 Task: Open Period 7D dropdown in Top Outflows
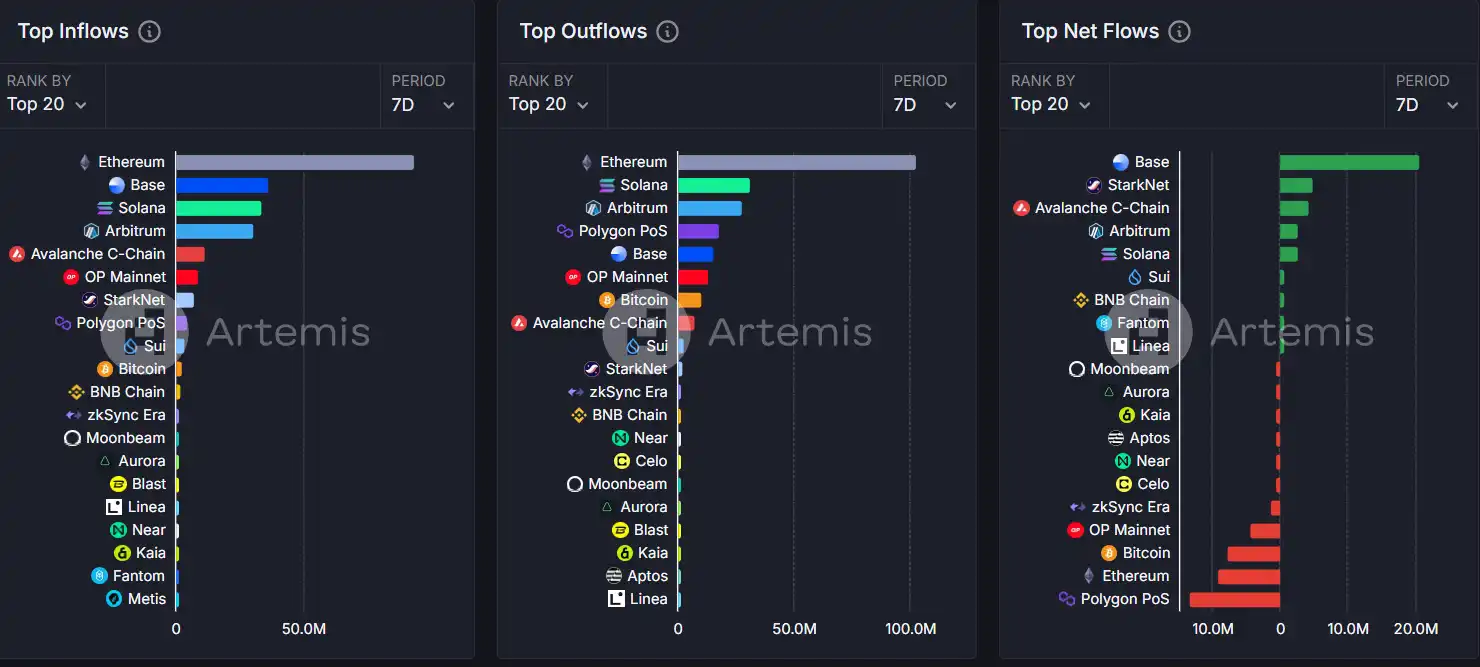pos(924,104)
